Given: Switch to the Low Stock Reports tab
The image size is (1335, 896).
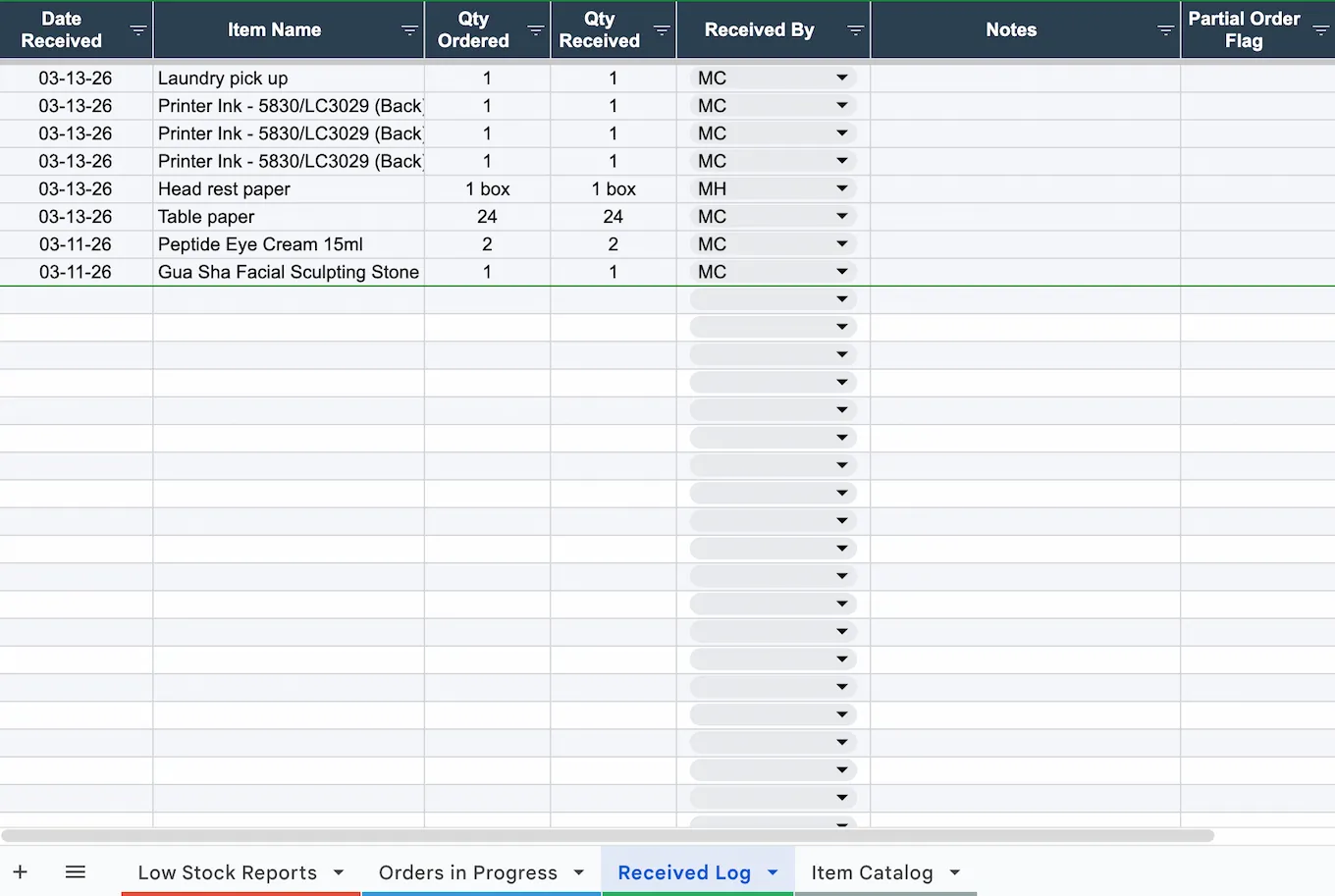Looking at the screenshot, I should [228, 871].
